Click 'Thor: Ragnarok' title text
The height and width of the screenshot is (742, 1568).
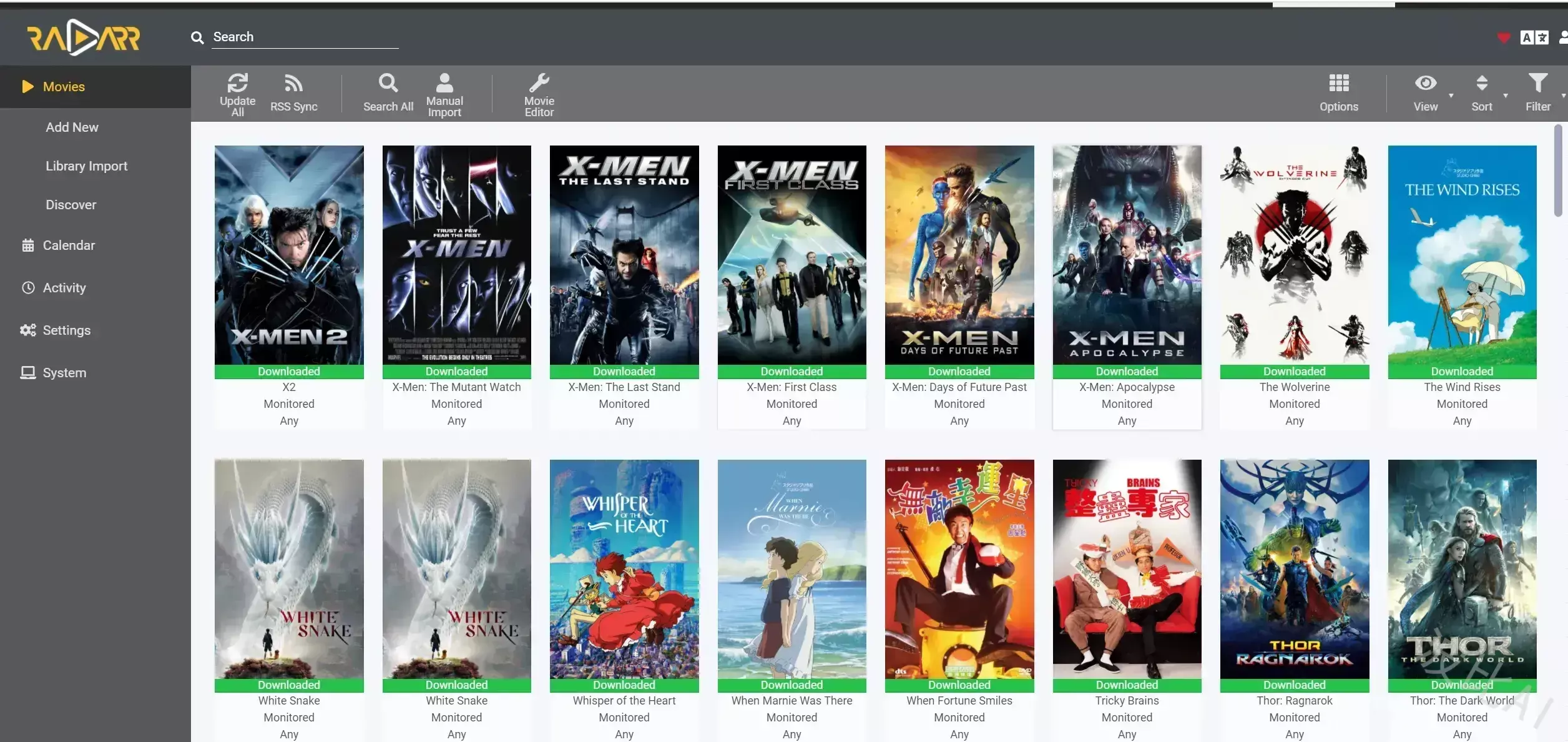coord(1295,701)
